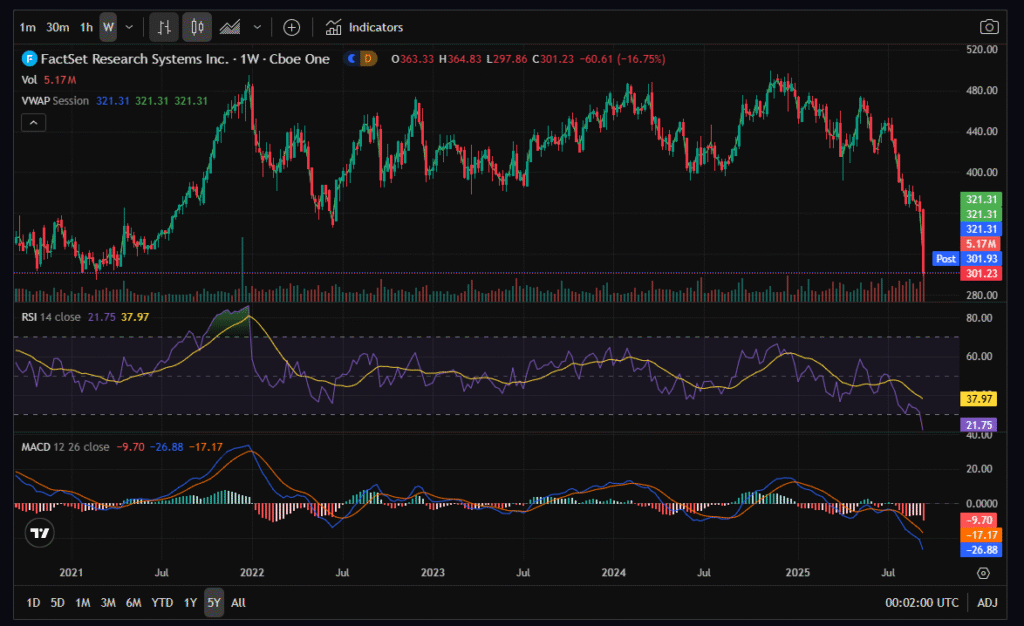1024x626 pixels.
Task: Take a snapshot with the camera icon
Action: (x=989, y=27)
